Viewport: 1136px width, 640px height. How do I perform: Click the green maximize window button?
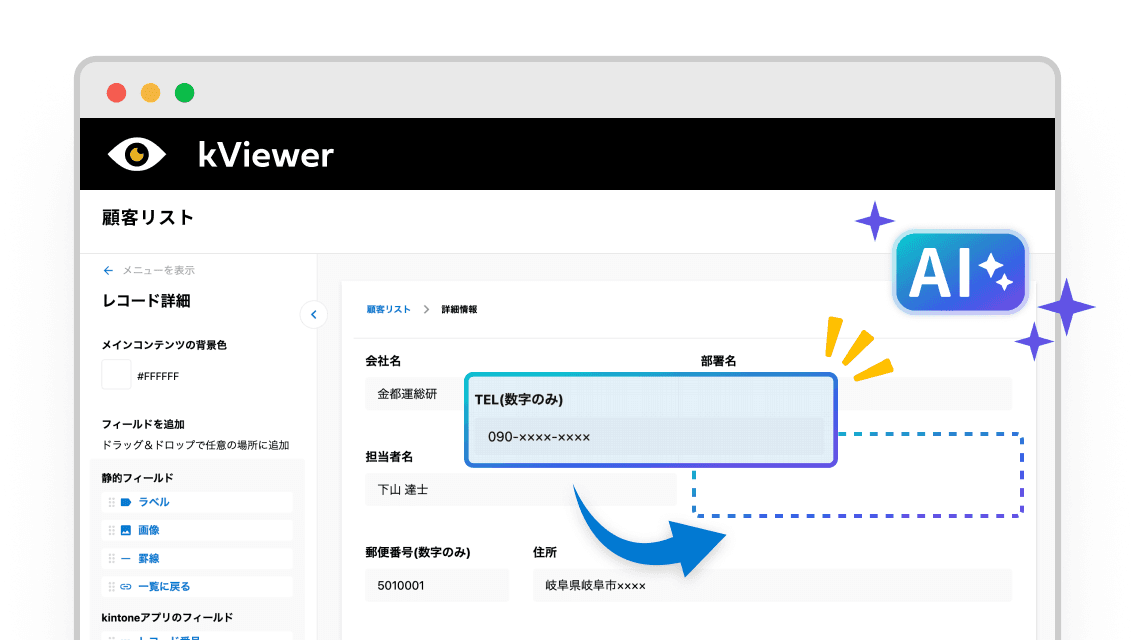click(x=185, y=93)
